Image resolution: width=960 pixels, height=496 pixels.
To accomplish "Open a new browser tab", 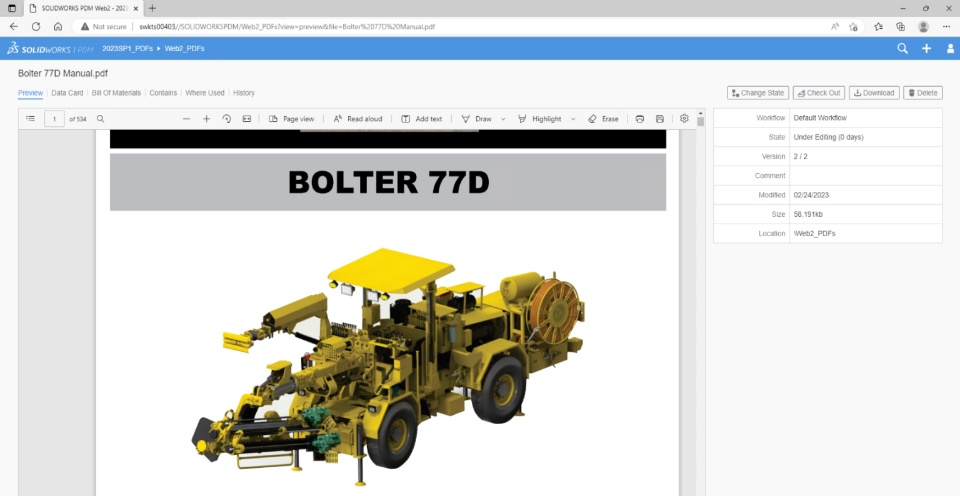I will [x=152, y=8].
